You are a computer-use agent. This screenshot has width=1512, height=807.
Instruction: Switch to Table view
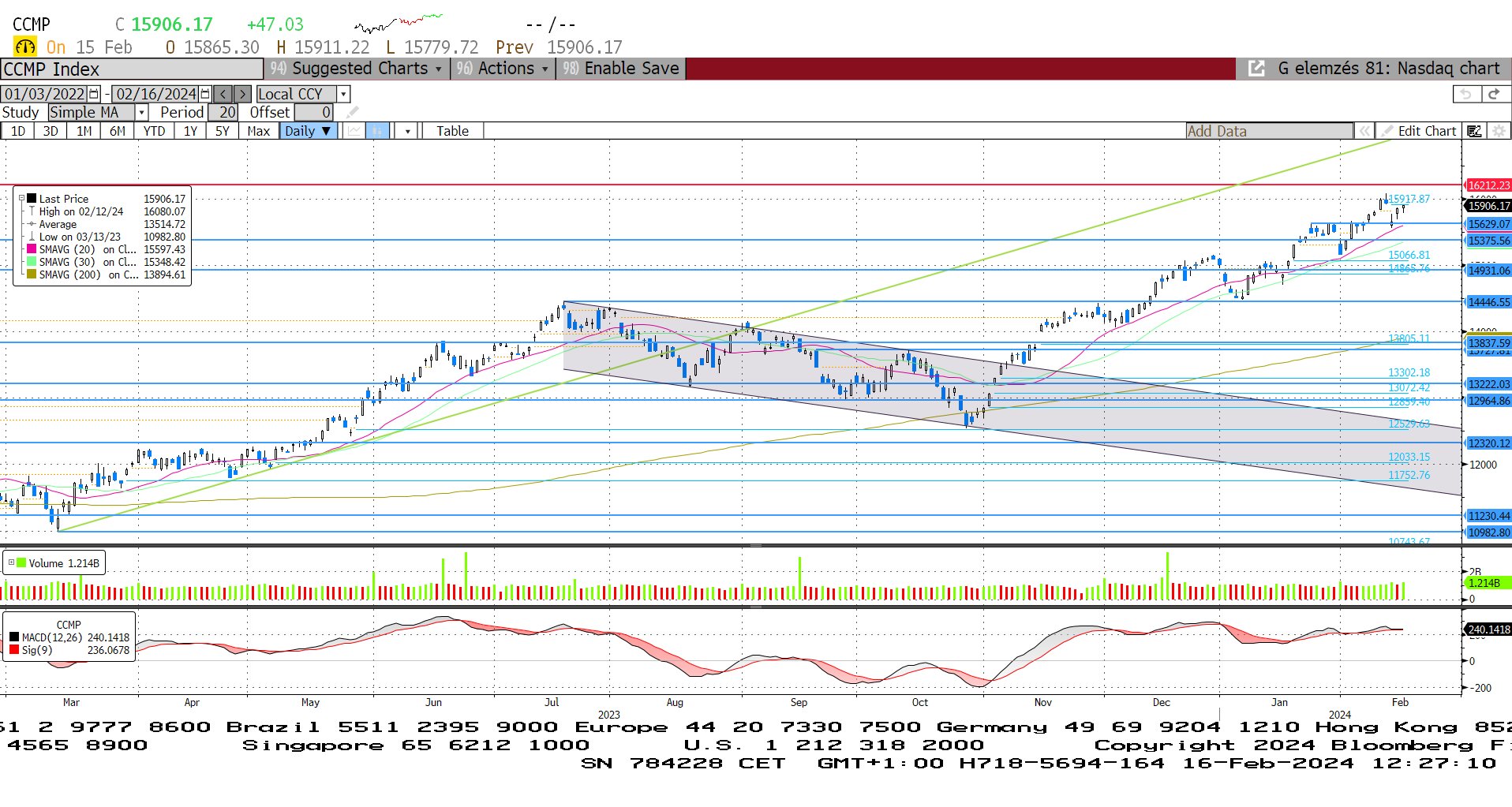tap(453, 131)
